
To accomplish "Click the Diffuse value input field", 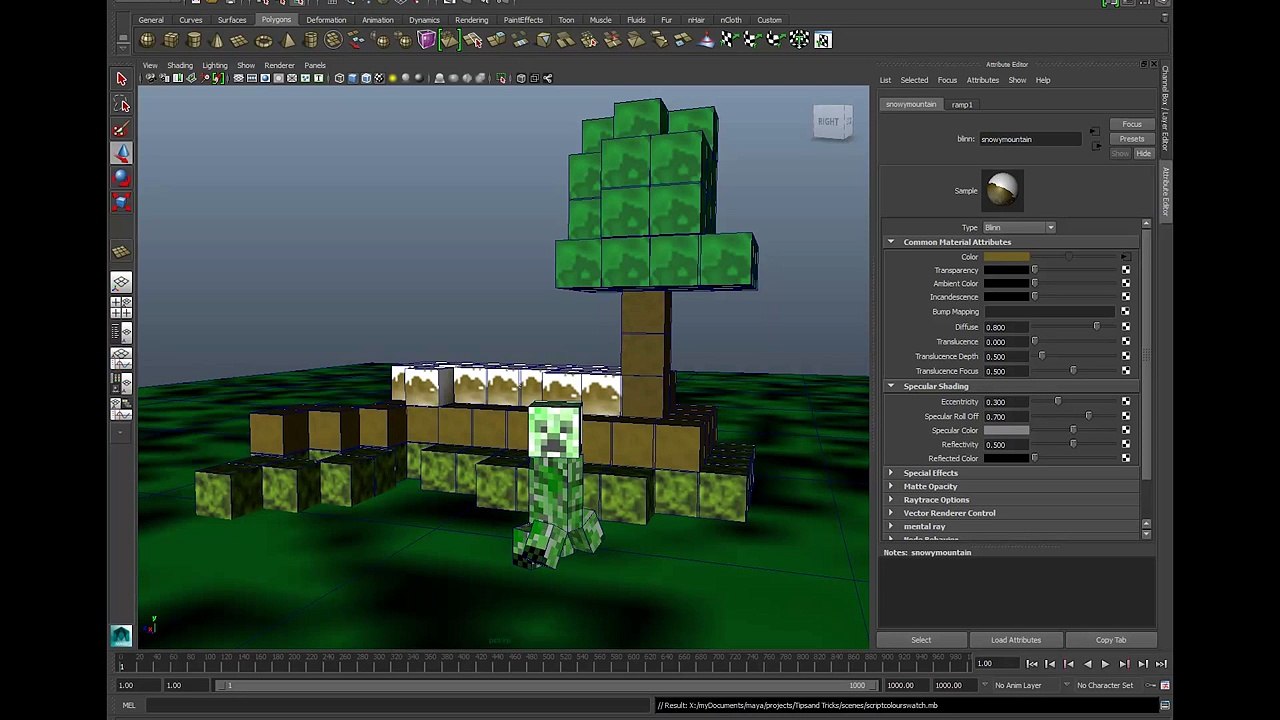I will click(x=1006, y=327).
